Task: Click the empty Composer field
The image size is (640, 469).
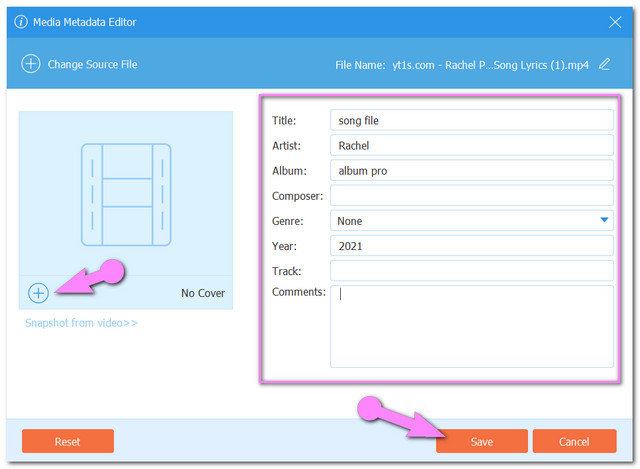Action: [471, 196]
